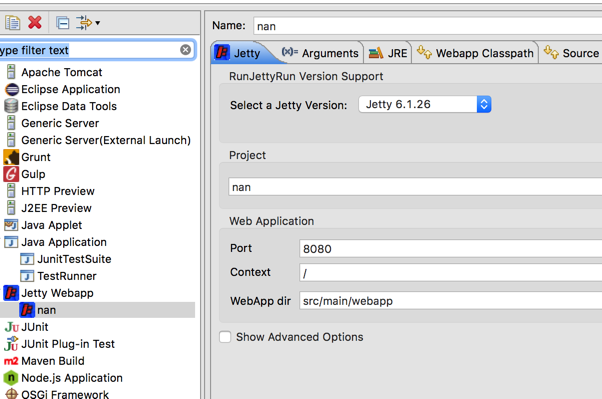
Task: Clear the filter text with the X icon
Action: (x=185, y=50)
